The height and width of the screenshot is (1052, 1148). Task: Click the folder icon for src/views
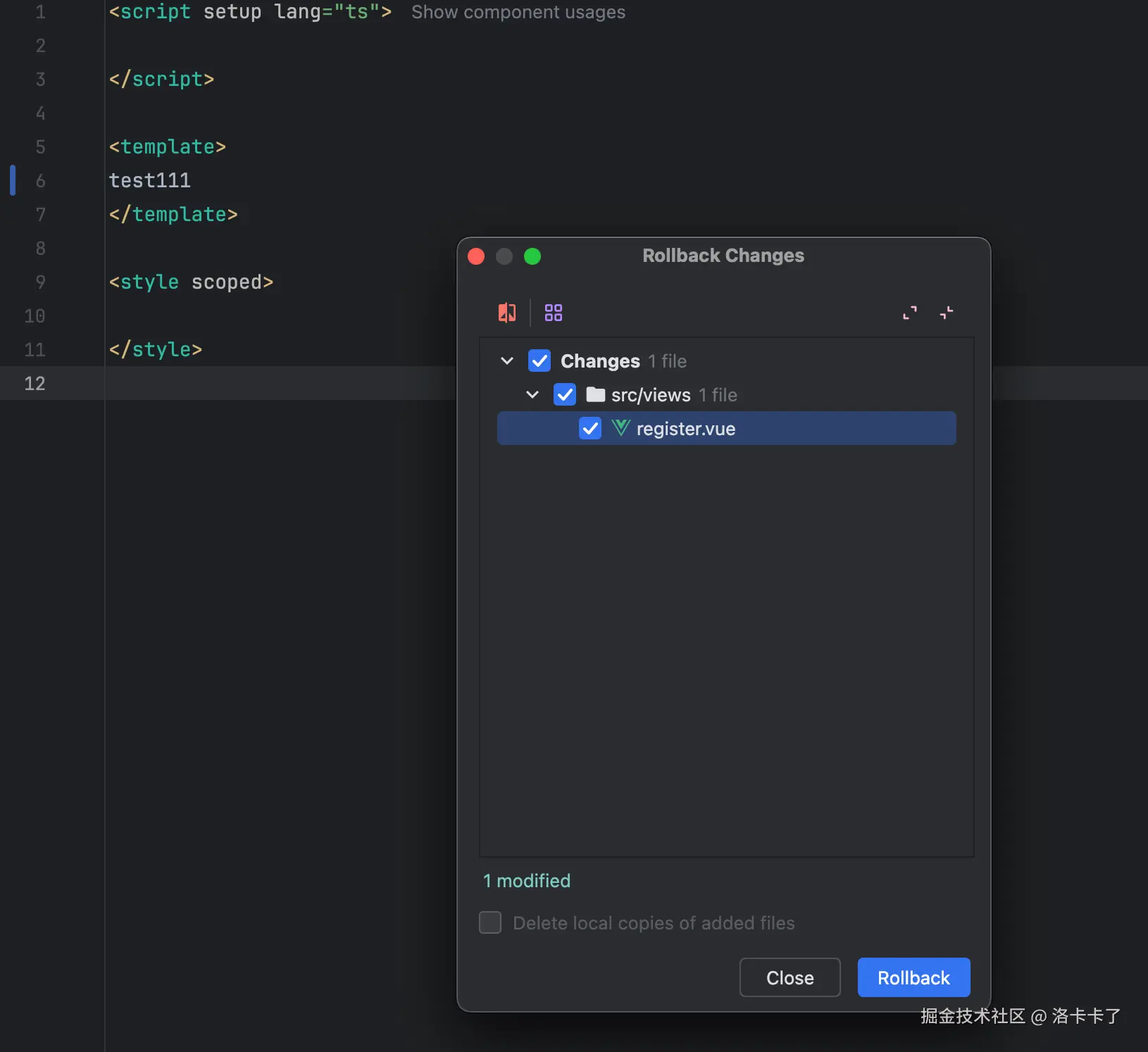pyautogui.click(x=595, y=394)
